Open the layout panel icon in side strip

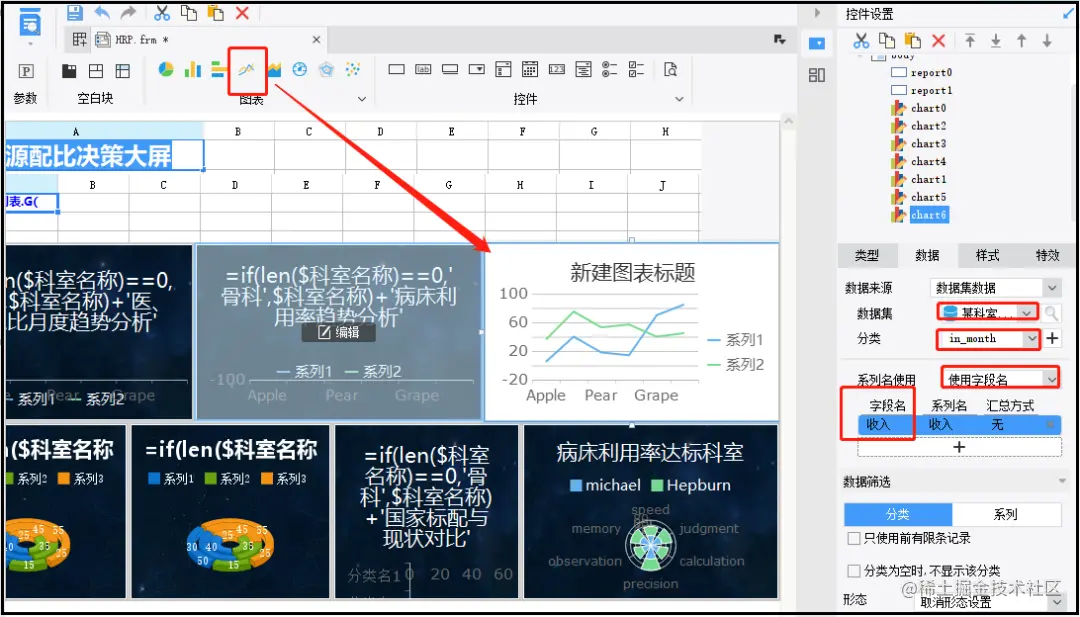[817, 75]
